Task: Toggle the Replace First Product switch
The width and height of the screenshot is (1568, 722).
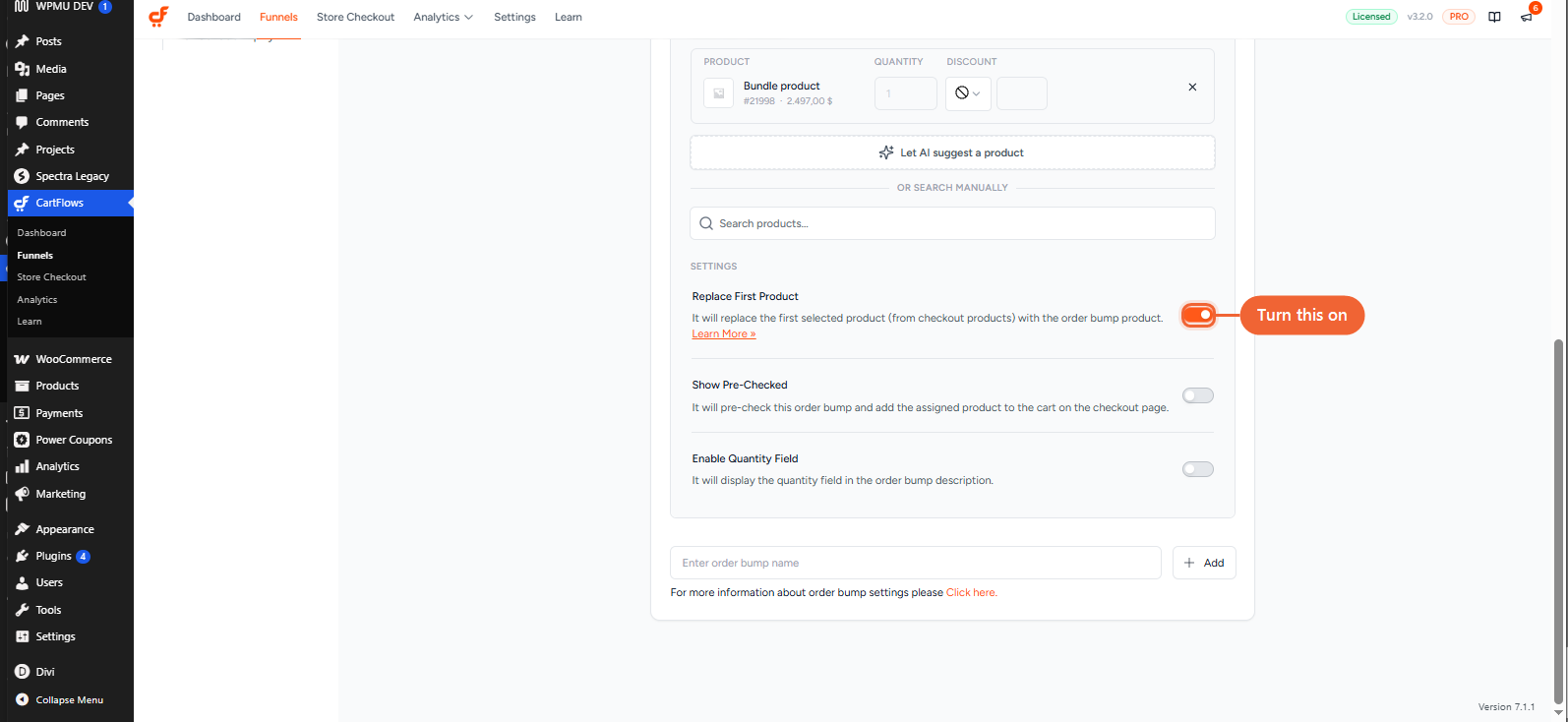Action: click(1198, 315)
